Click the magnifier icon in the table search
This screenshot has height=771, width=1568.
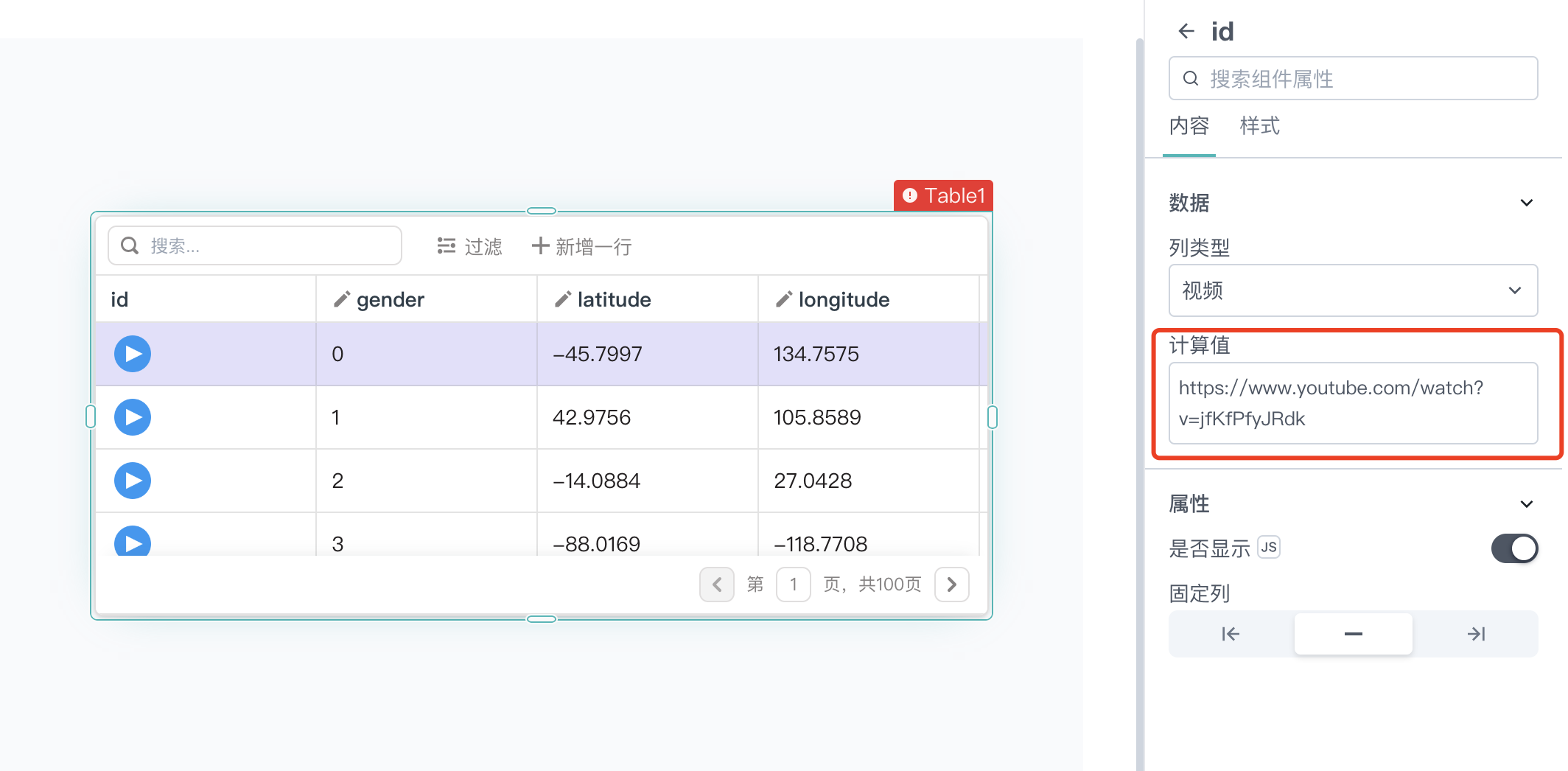coord(130,245)
